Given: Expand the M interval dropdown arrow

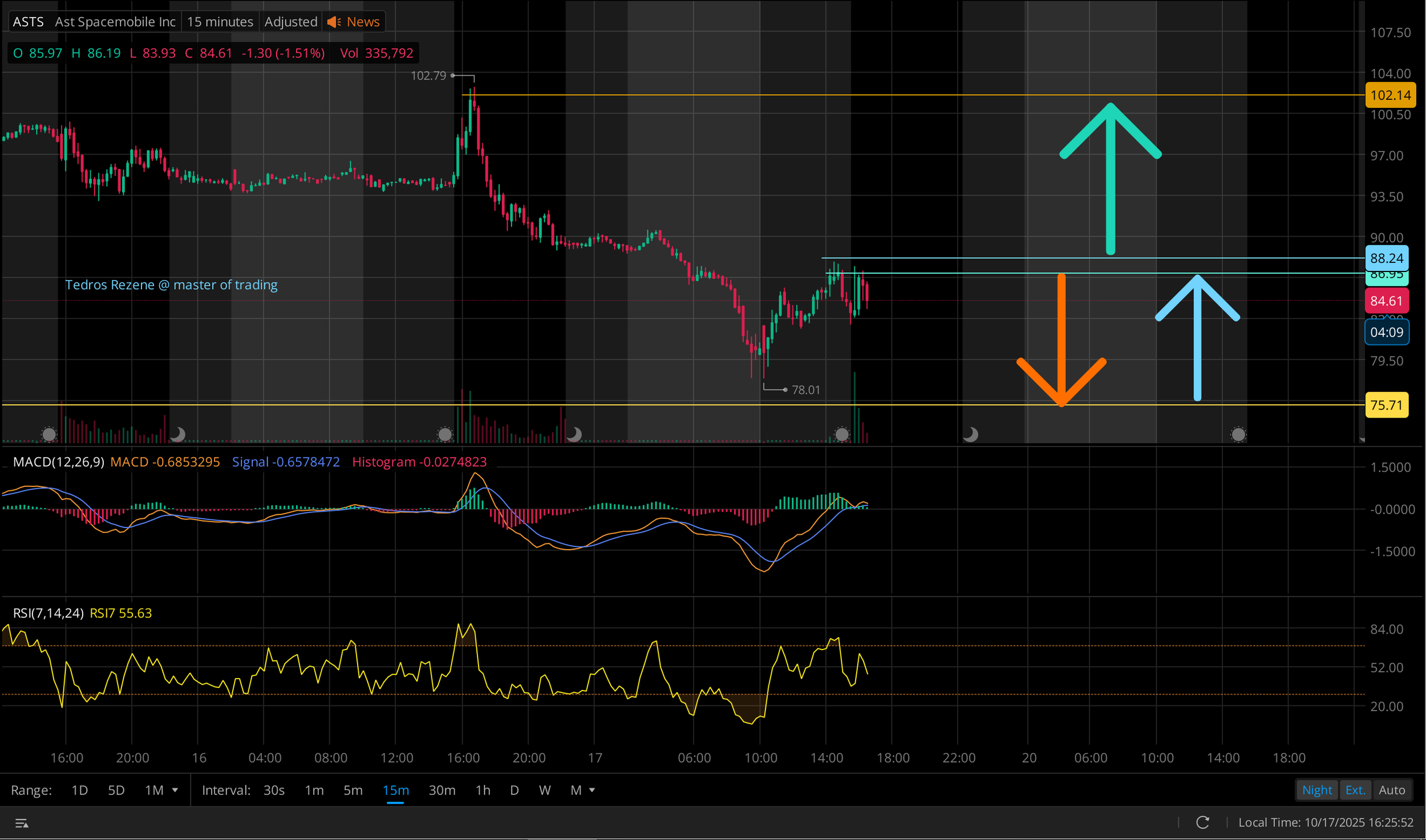Looking at the screenshot, I should point(592,790).
